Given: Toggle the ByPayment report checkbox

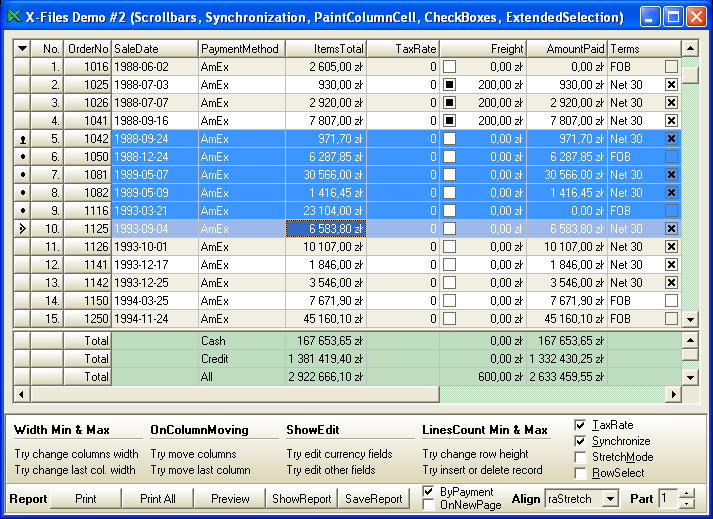Looking at the screenshot, I should 429,492.
